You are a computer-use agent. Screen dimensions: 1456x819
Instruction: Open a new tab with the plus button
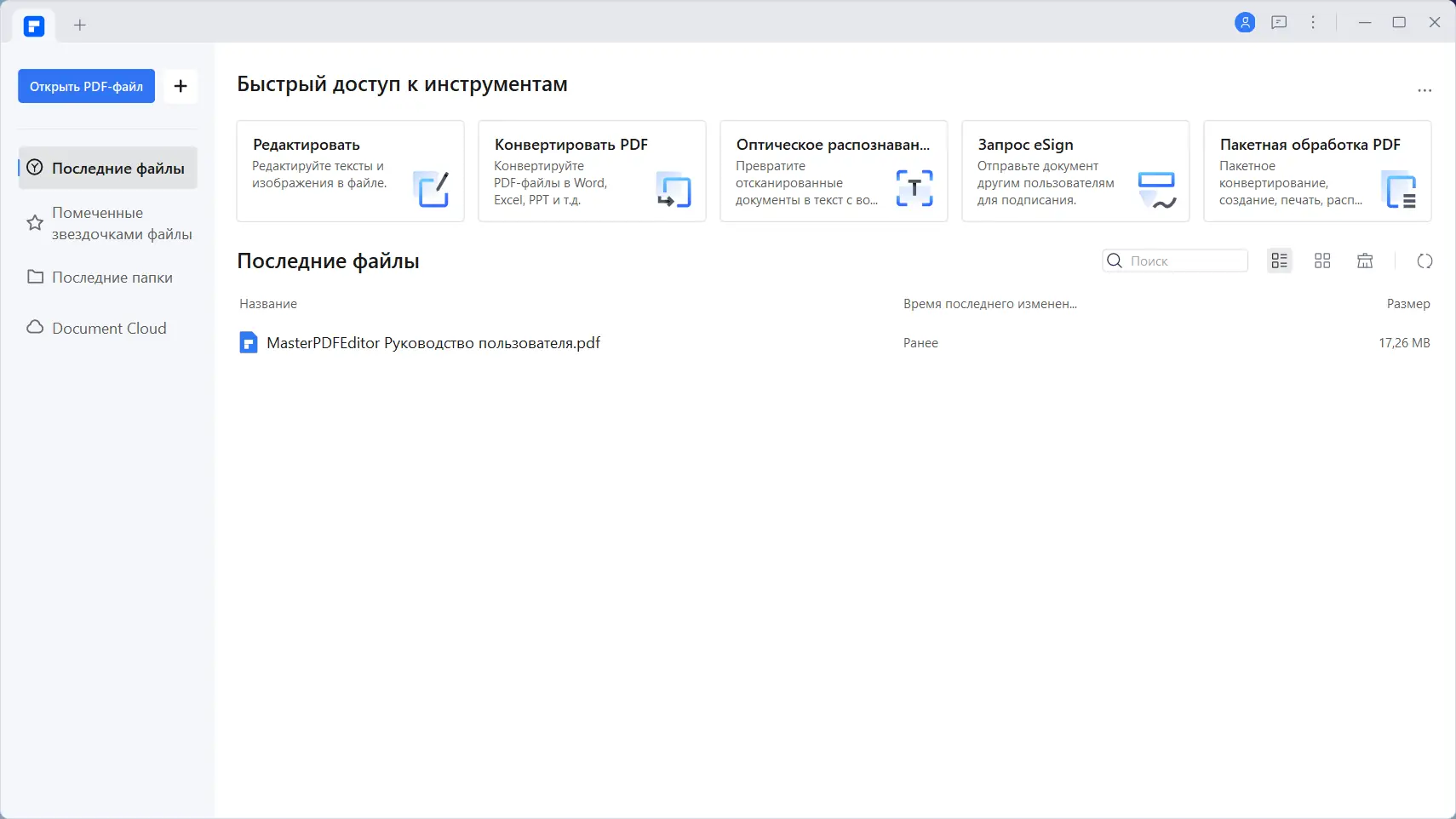click(x=79, y=24)
